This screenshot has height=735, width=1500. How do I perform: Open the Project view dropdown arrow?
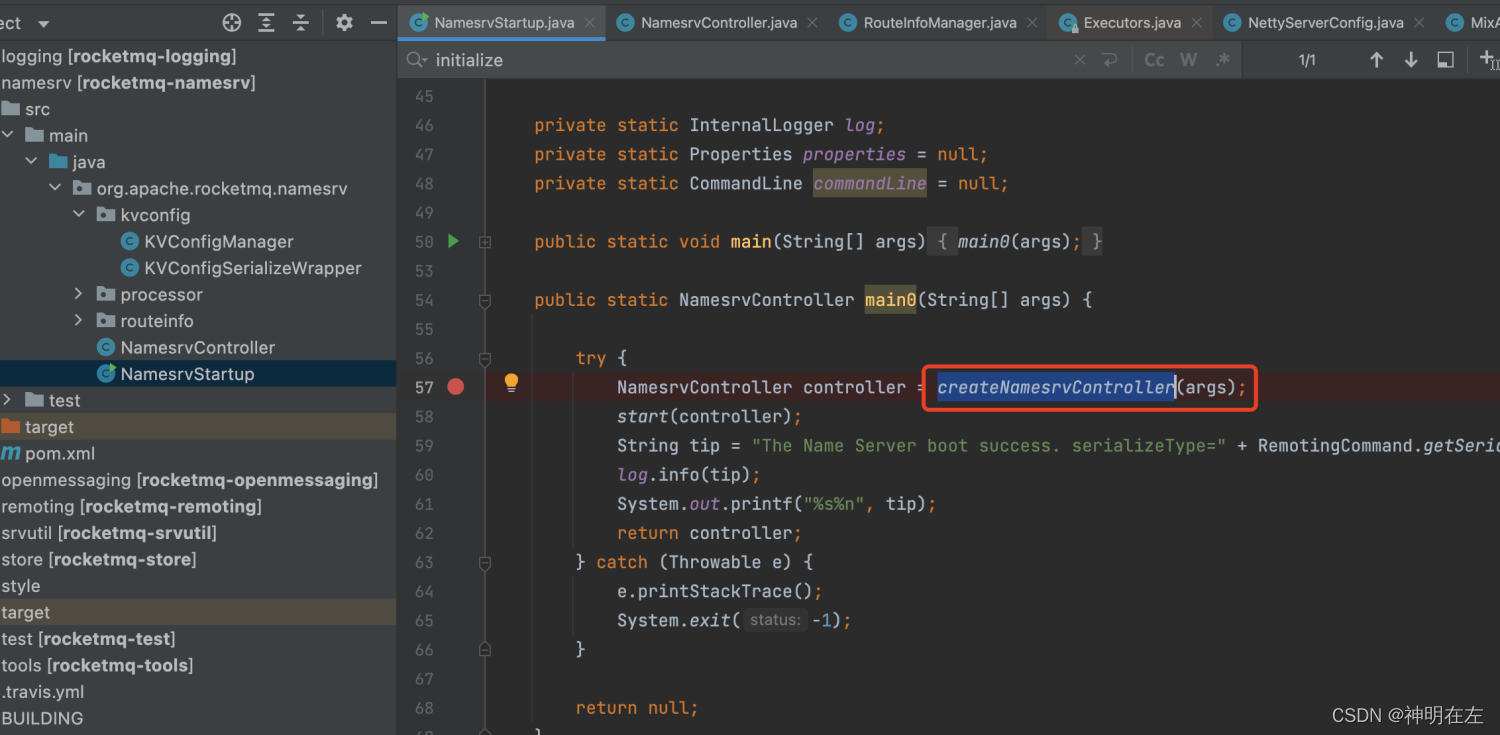(x=43, y=23)
